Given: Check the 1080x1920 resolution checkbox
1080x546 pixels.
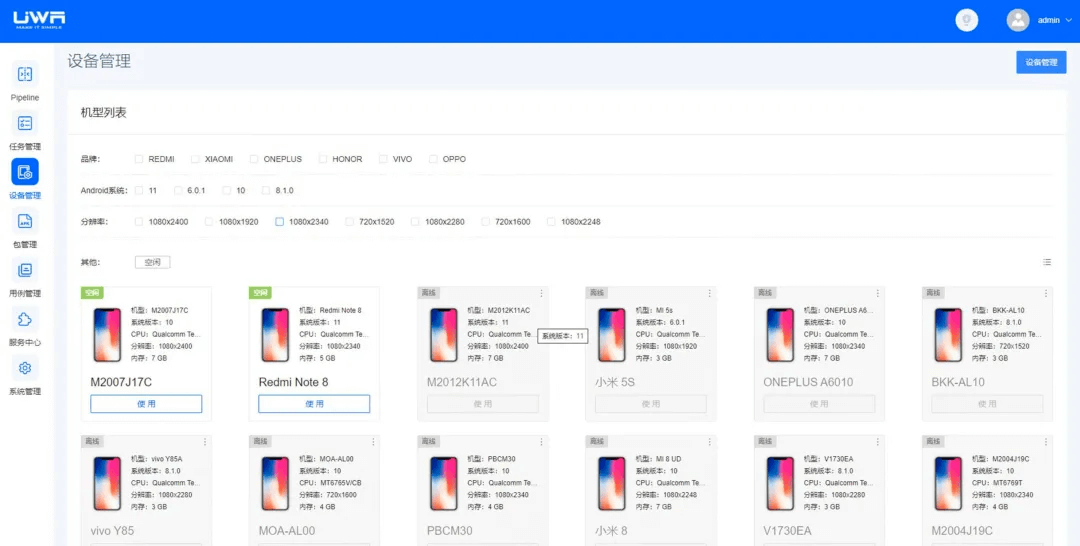Looking at the screenshot, I should point(209,222).
